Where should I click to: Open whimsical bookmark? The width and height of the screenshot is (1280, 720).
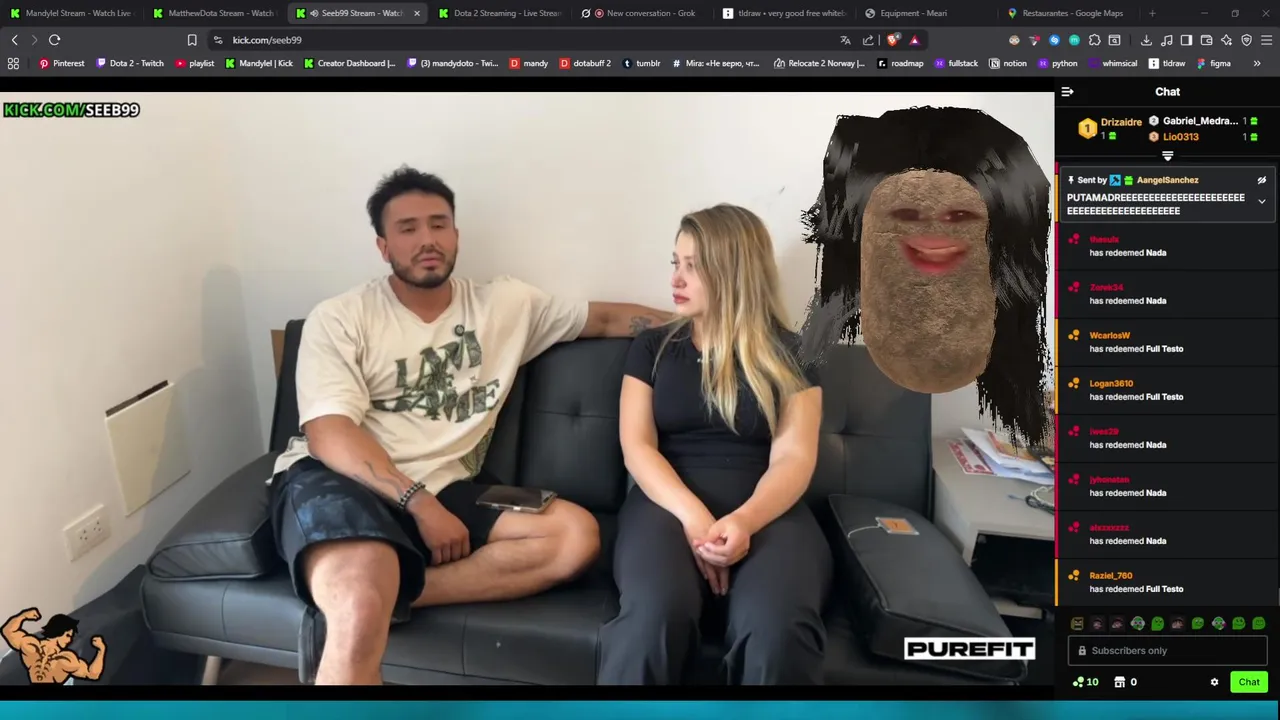coord(1112,63)
